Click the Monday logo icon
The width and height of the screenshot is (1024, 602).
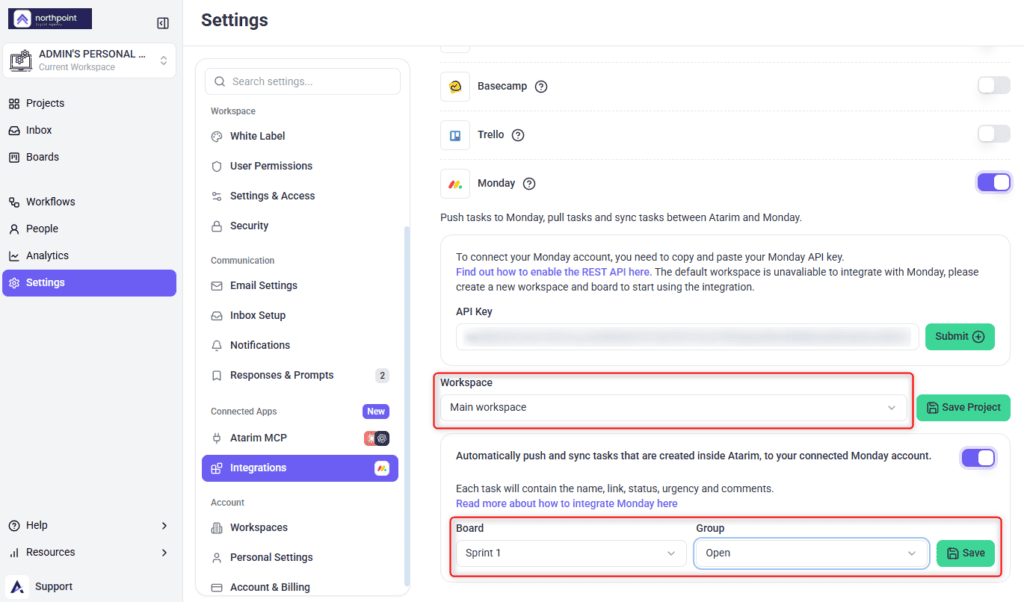click(455, 184)
